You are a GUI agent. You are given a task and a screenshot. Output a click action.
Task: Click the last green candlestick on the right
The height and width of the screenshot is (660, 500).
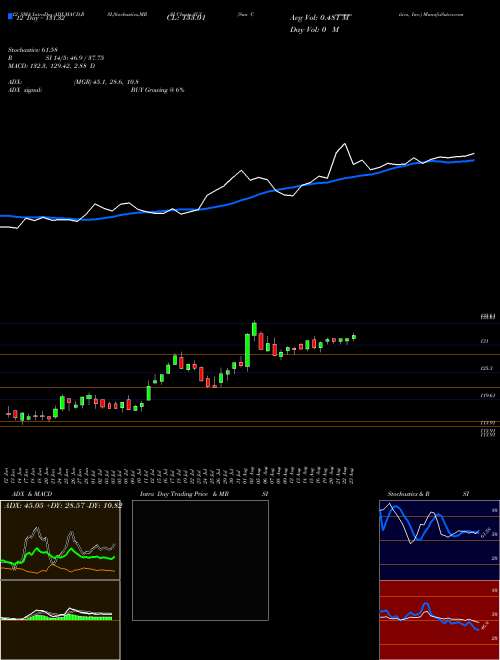point(354,336)
